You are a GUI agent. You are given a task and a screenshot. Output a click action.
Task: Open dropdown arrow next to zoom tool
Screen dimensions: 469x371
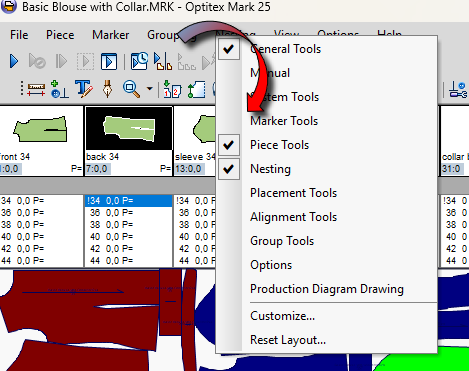[150, 89]
